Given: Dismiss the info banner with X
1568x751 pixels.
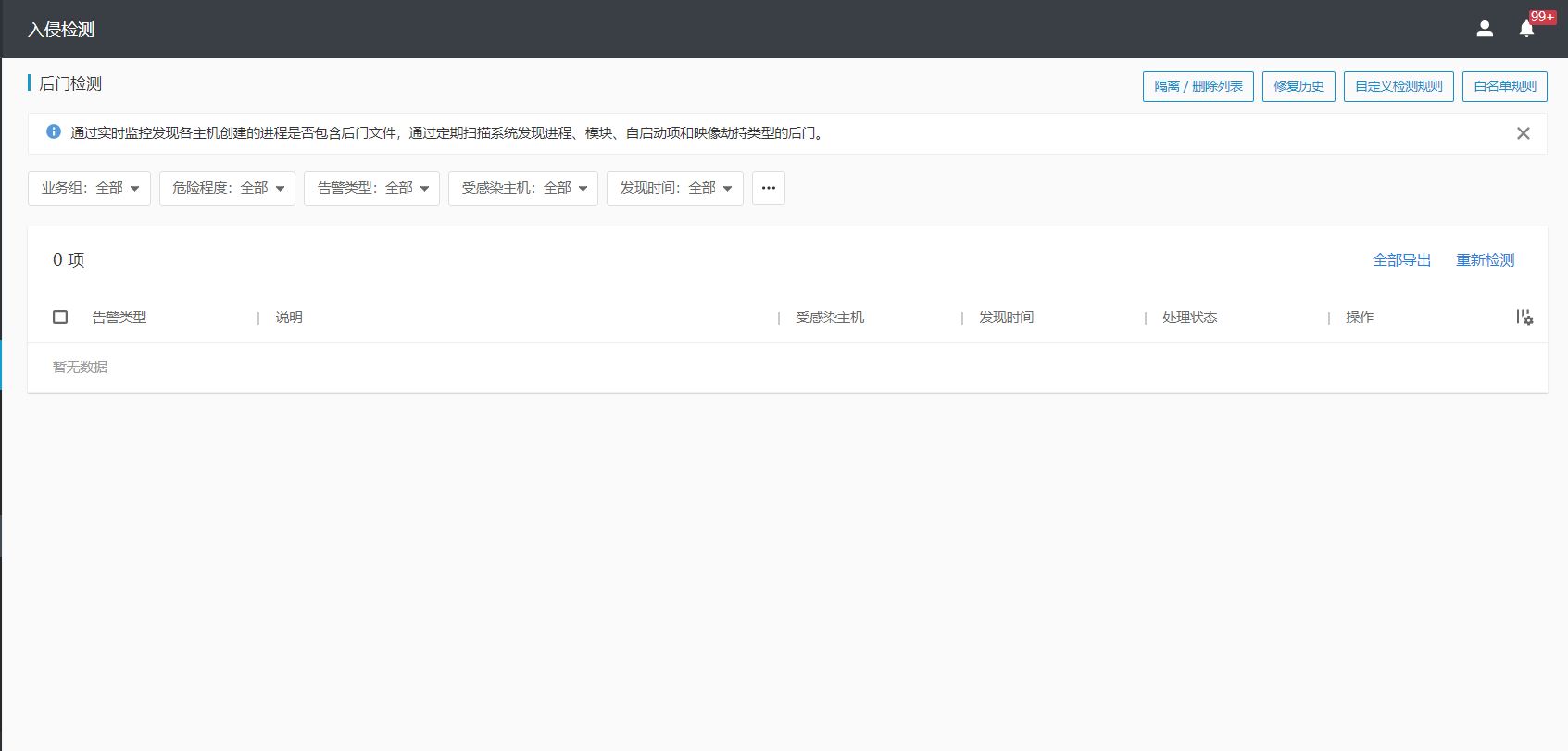Looking at the screenshot, I should [1524, 133].
